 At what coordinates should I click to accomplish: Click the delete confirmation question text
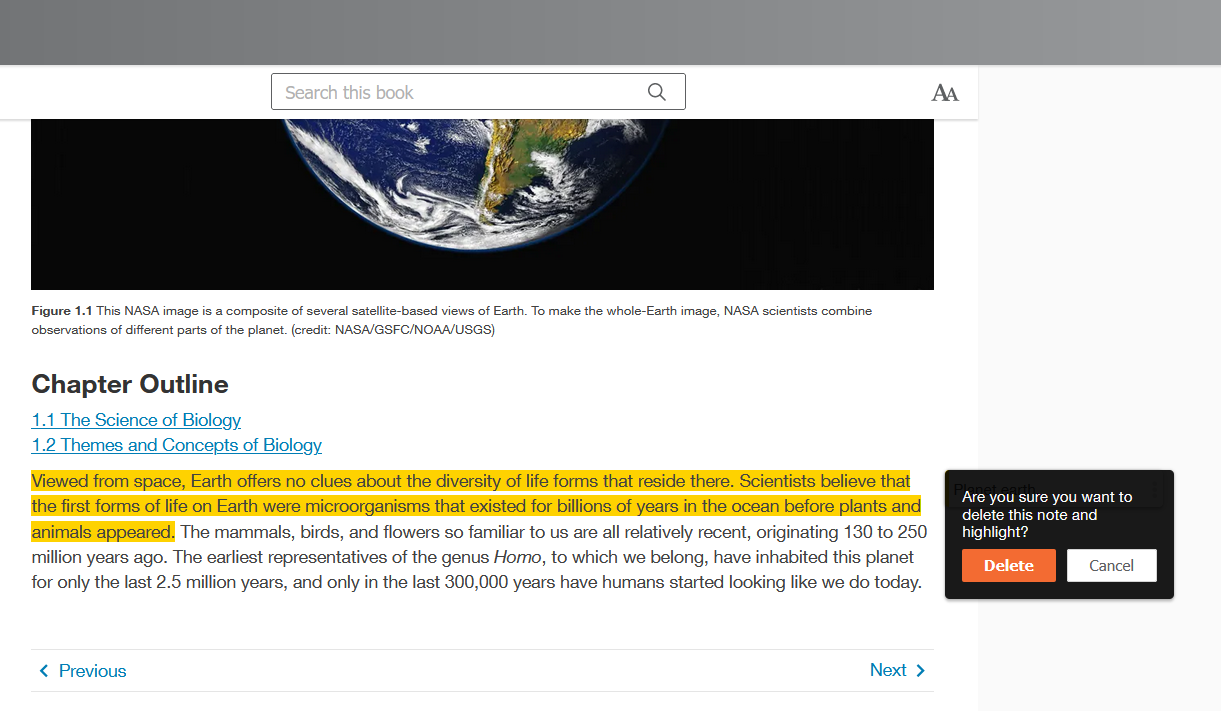tap(1046, 514)
